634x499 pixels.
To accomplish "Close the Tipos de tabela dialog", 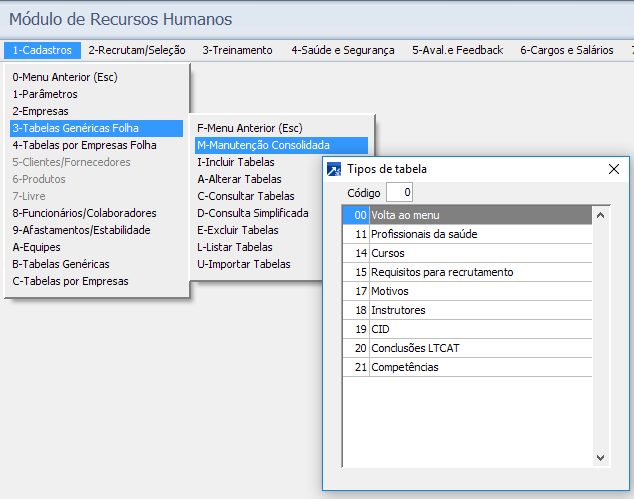I will coord(614,169).
